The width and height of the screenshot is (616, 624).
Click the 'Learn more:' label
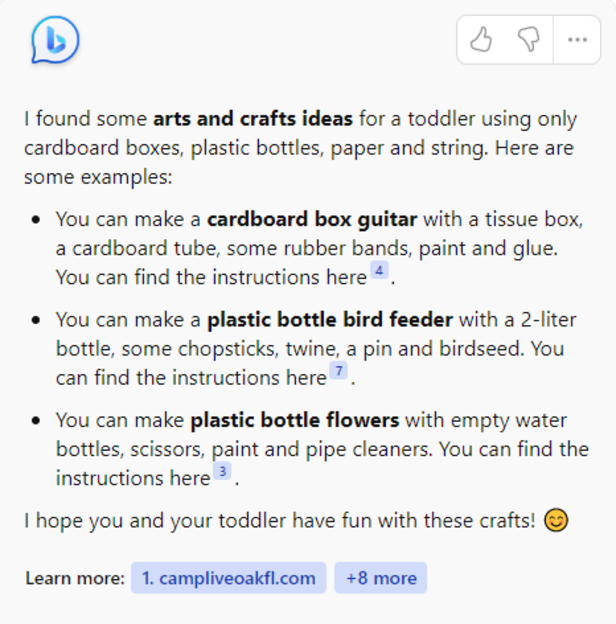75,578
